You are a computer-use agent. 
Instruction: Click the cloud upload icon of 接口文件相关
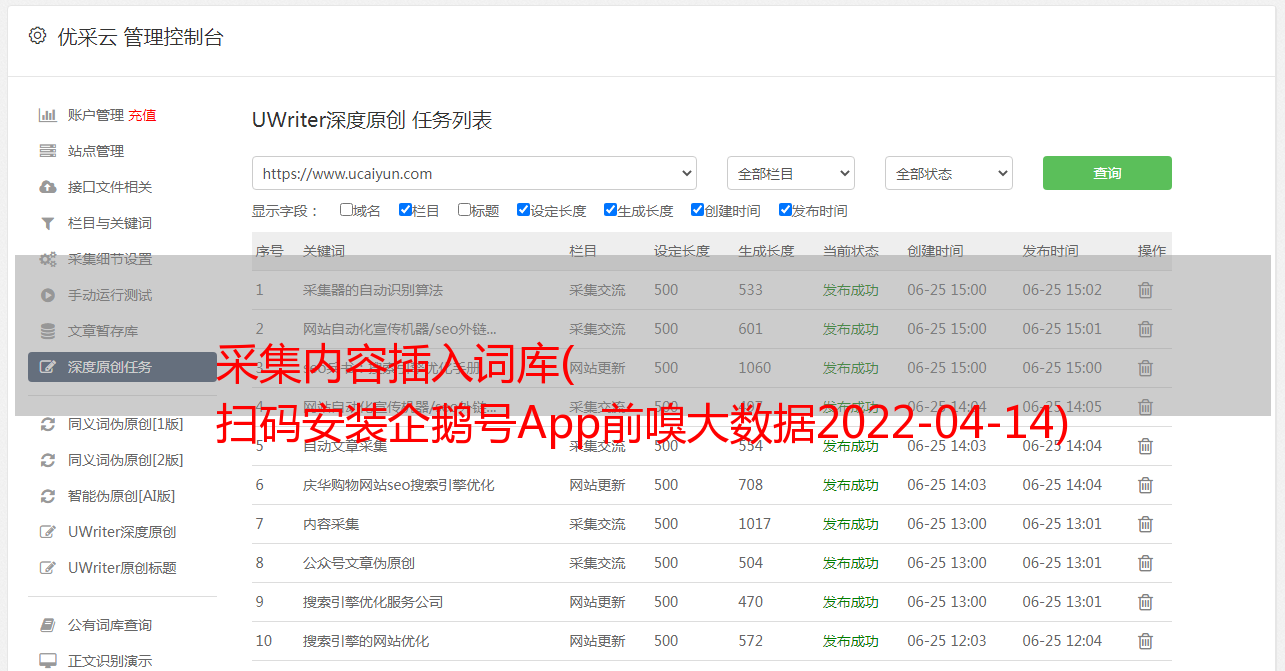47,187
